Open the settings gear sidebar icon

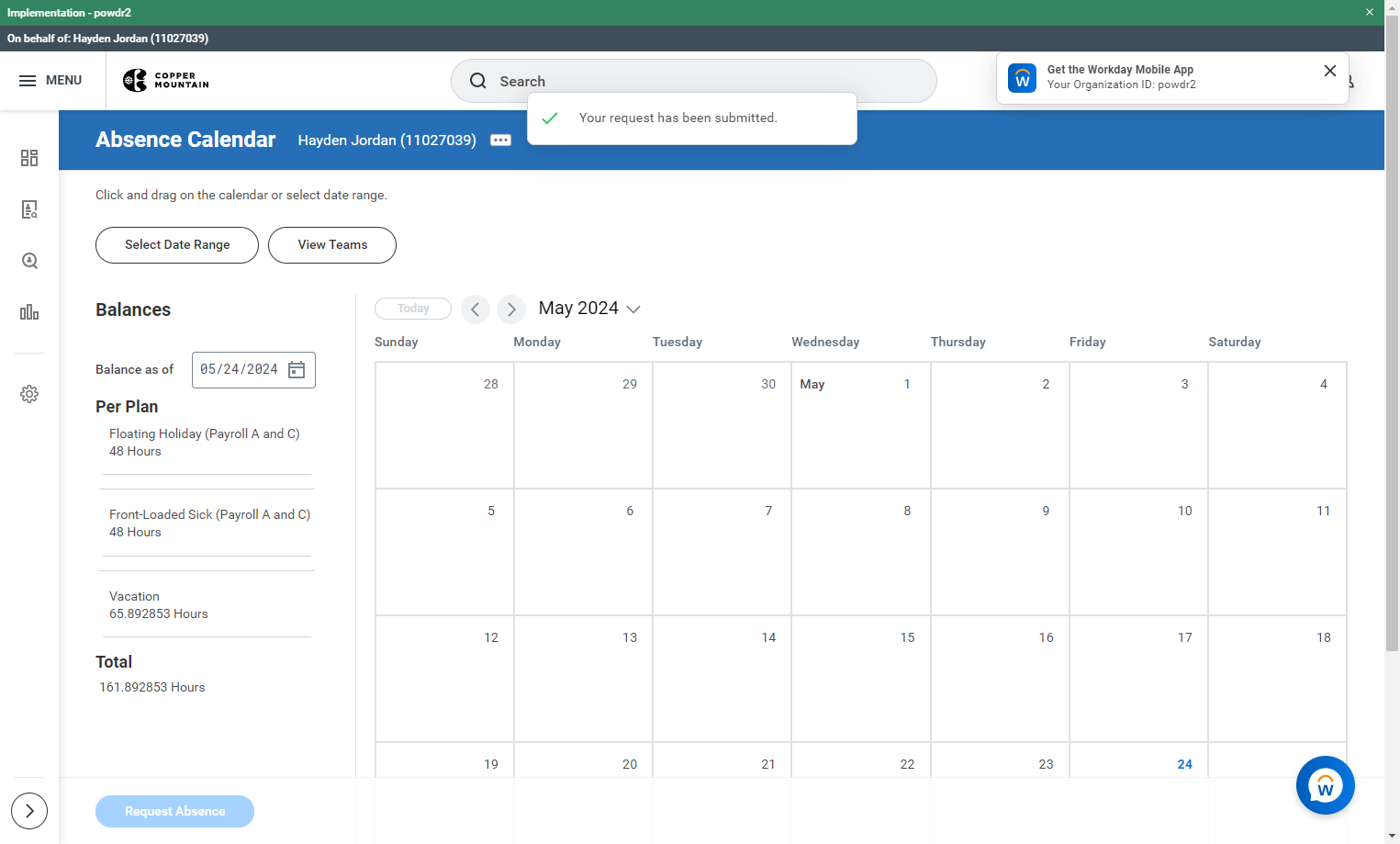click(x=29, y=394)
